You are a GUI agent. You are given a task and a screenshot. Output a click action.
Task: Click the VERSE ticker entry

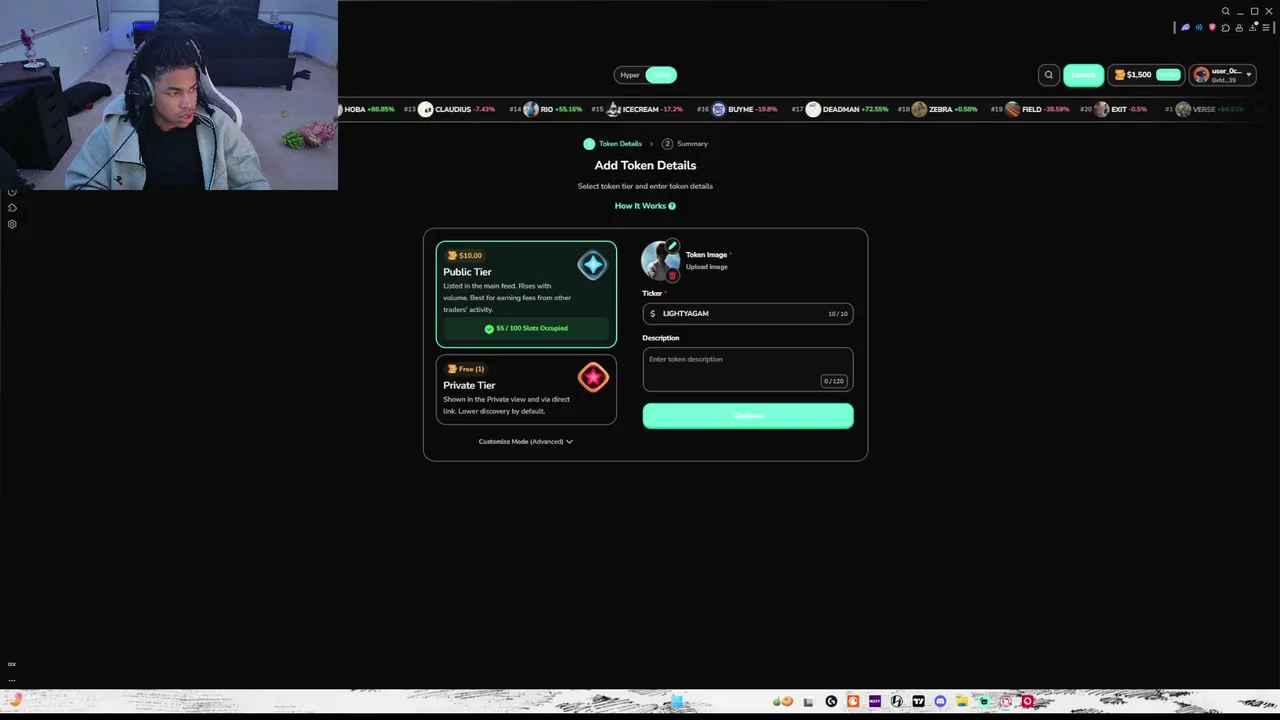click(1204, 109)
